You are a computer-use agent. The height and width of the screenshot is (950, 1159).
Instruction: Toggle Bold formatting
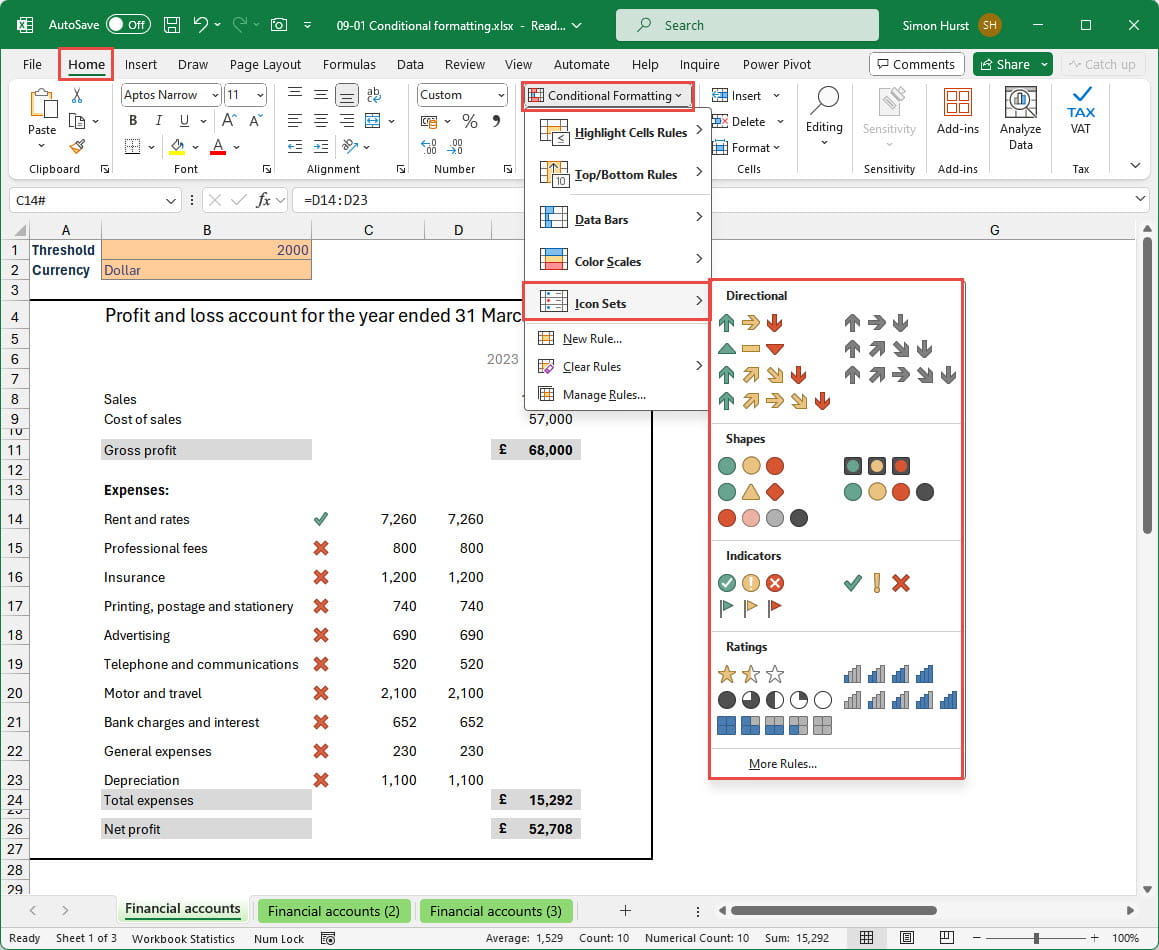tap(133, 121)
